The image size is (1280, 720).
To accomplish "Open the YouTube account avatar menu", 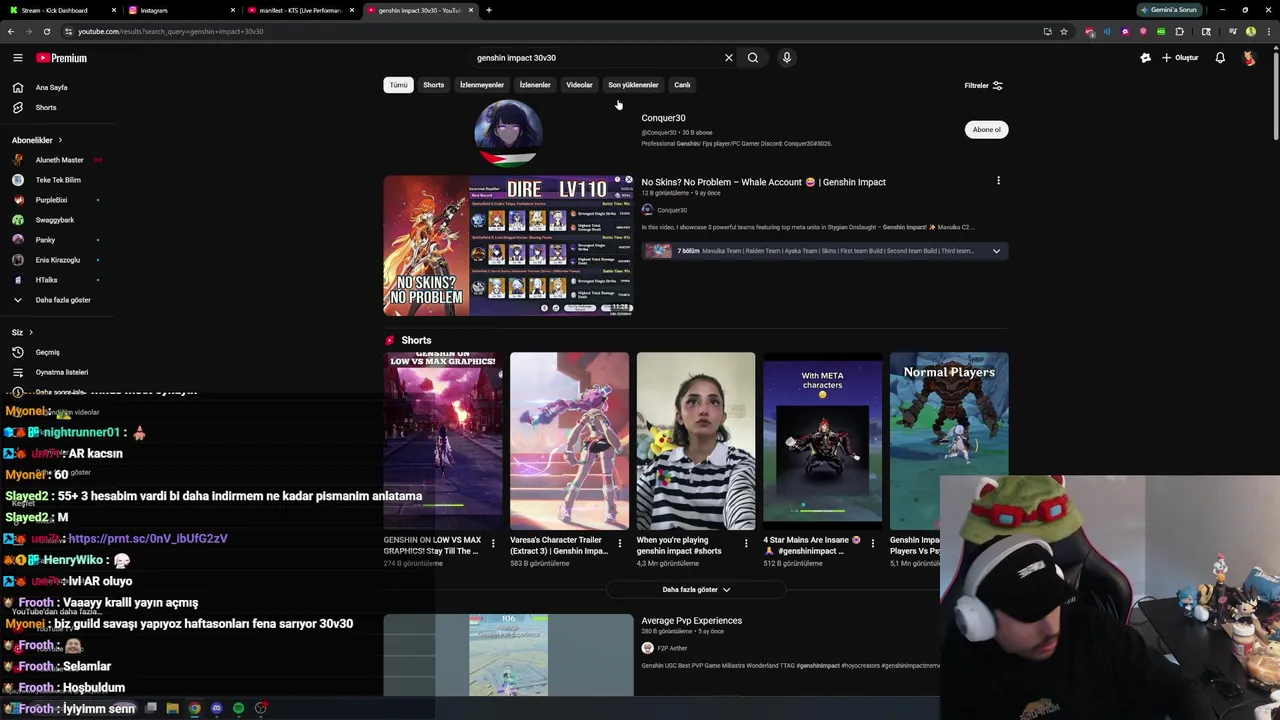I will pos(1249,58).
